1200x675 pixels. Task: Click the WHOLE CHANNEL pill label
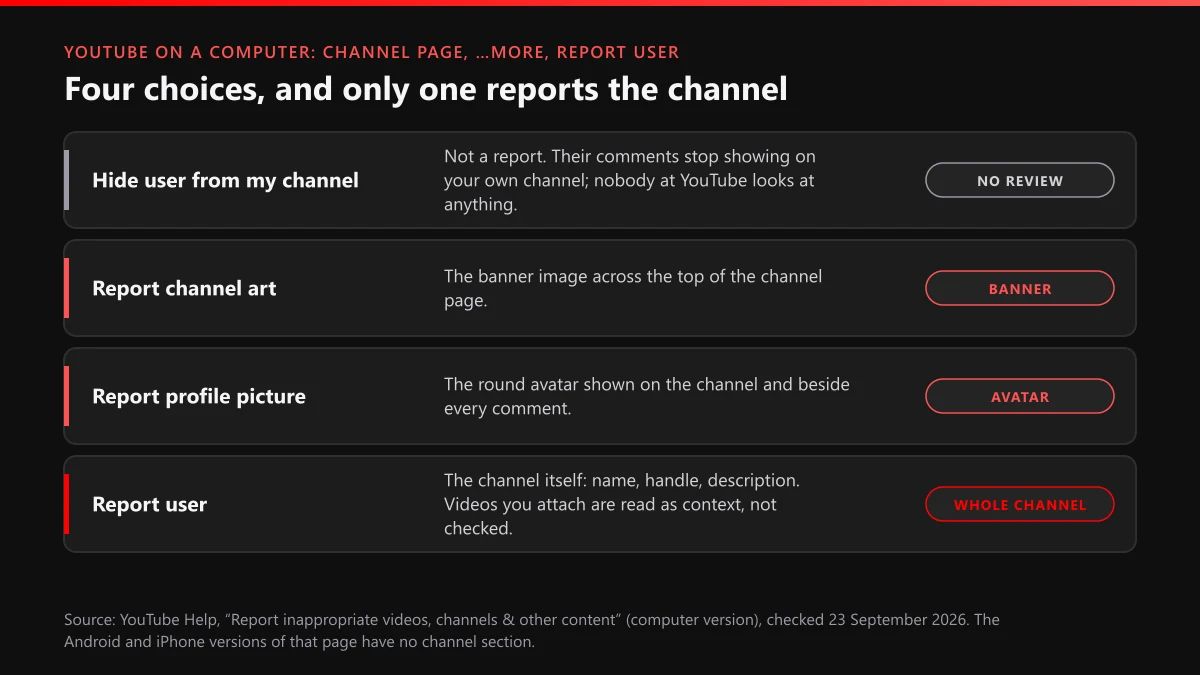point(1019,505)
